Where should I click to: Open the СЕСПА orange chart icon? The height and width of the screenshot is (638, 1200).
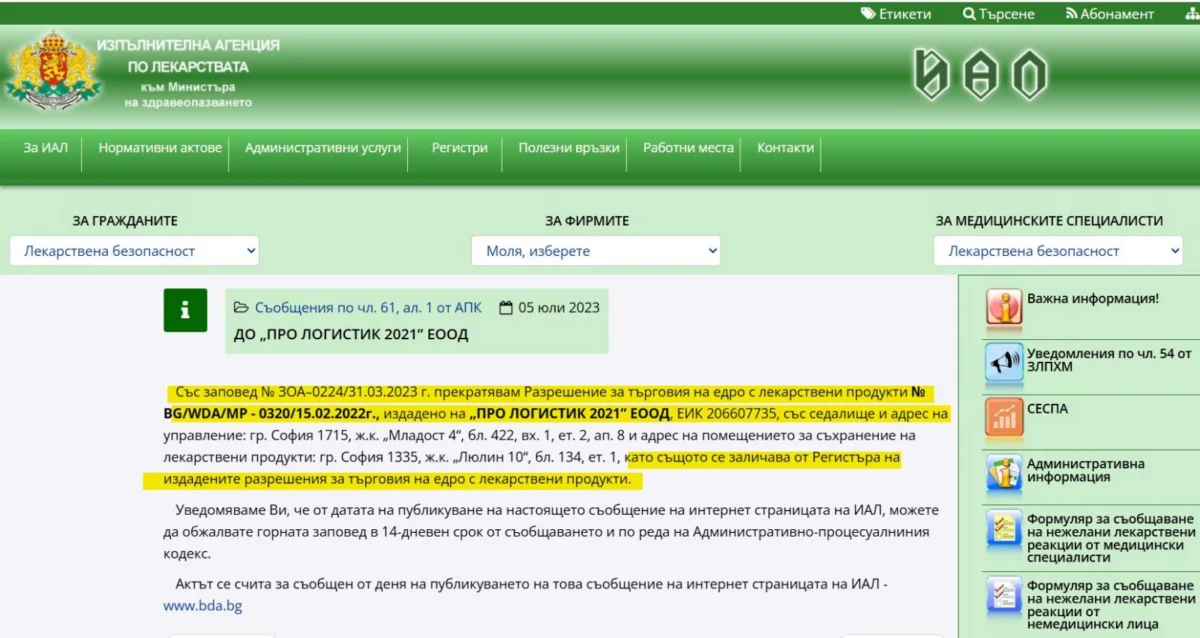tap(1004, 417)
